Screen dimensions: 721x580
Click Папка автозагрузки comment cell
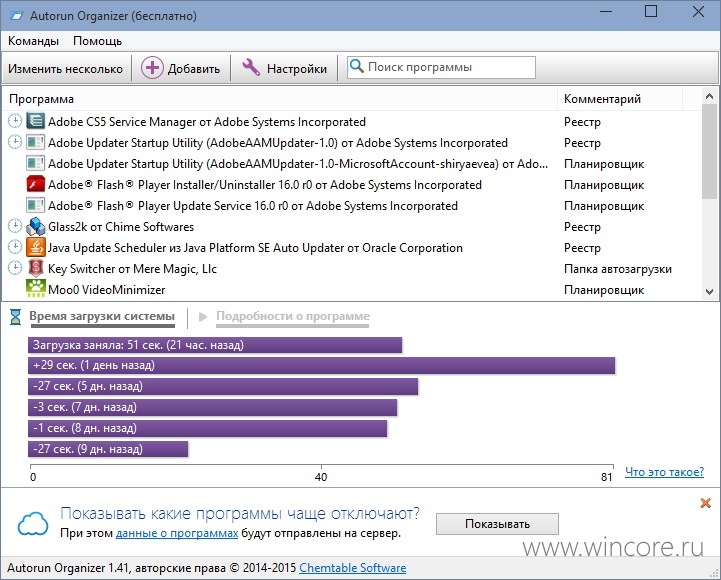618,269
